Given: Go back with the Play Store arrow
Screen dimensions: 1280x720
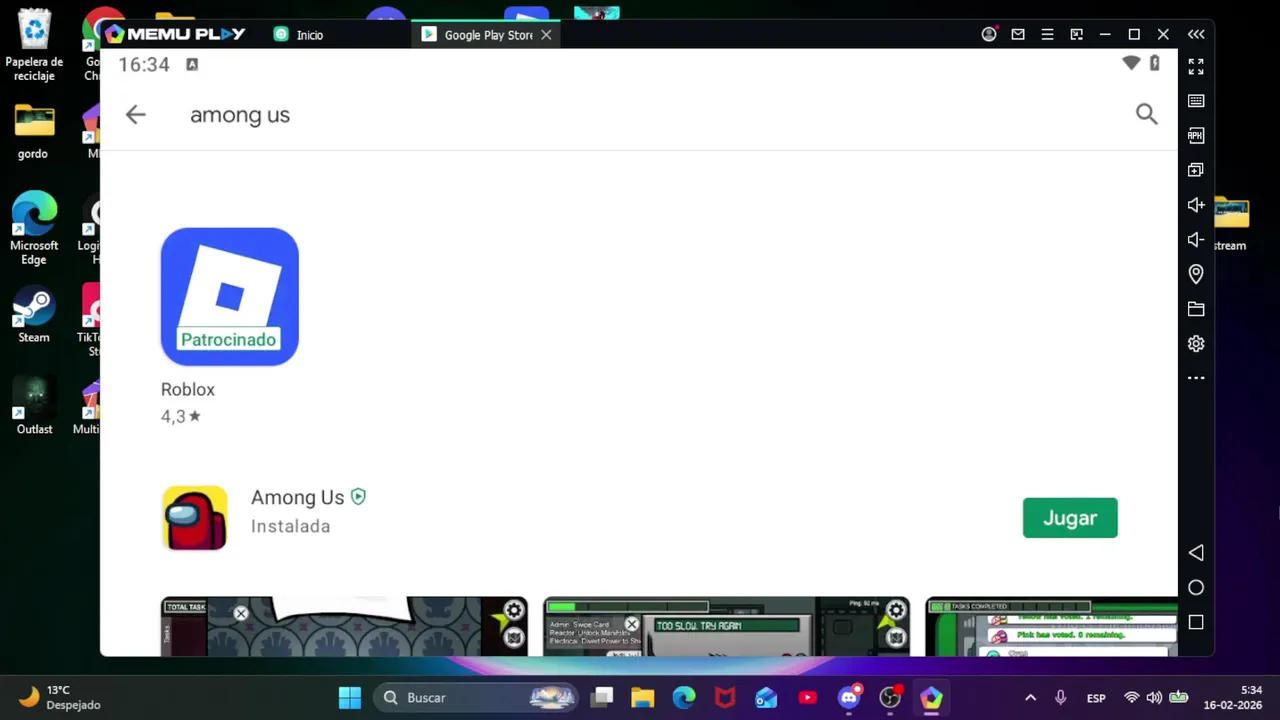Looking at the screenshot, I should [x=136, y=115].
